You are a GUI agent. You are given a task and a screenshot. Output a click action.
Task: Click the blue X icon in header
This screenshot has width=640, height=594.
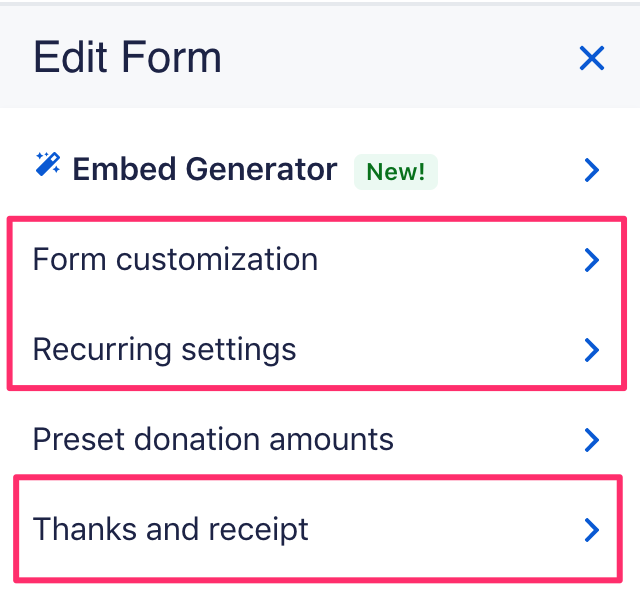pos(591,58)
